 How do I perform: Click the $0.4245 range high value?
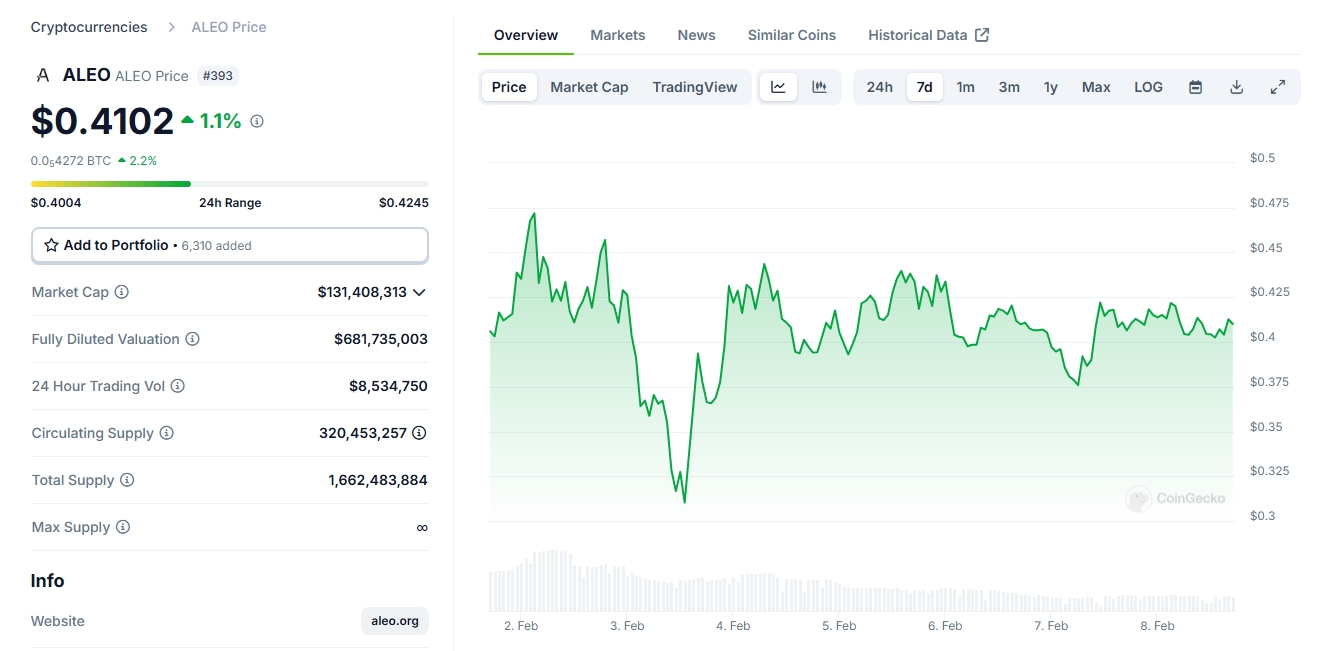[x=404, y=203]
